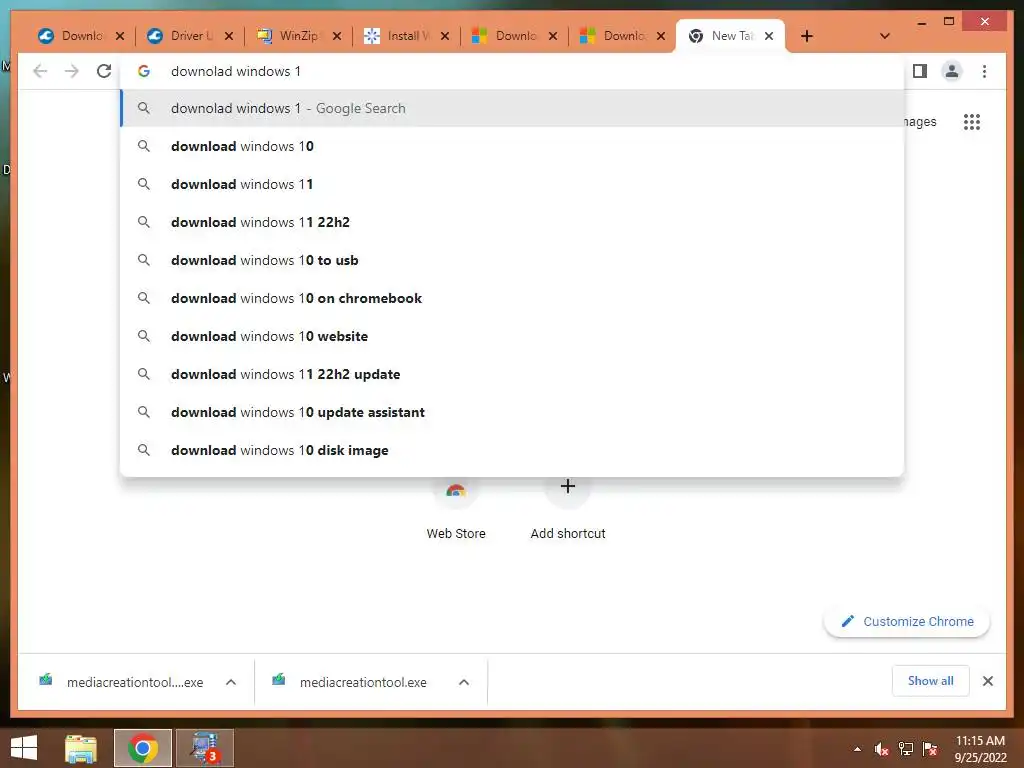Close the New Tab tab
Screen dimensions: 1024x768
(x=769, y=36)
